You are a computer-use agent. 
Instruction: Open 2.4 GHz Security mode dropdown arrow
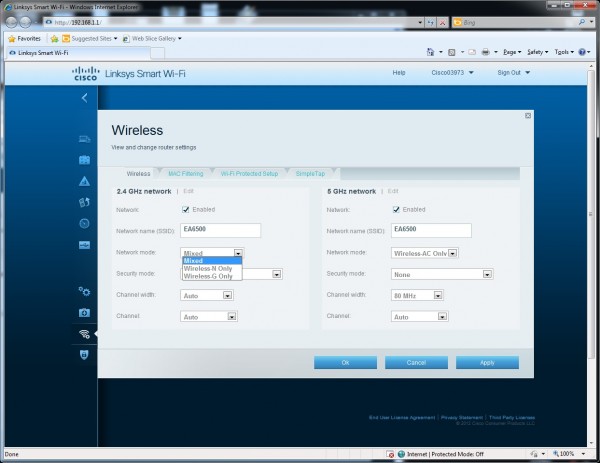(276, 274)
